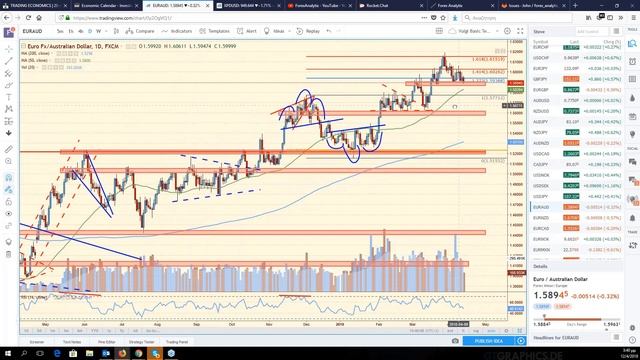
Task: Open File Explorer from the taskbar
Action: tap(89, 353)
